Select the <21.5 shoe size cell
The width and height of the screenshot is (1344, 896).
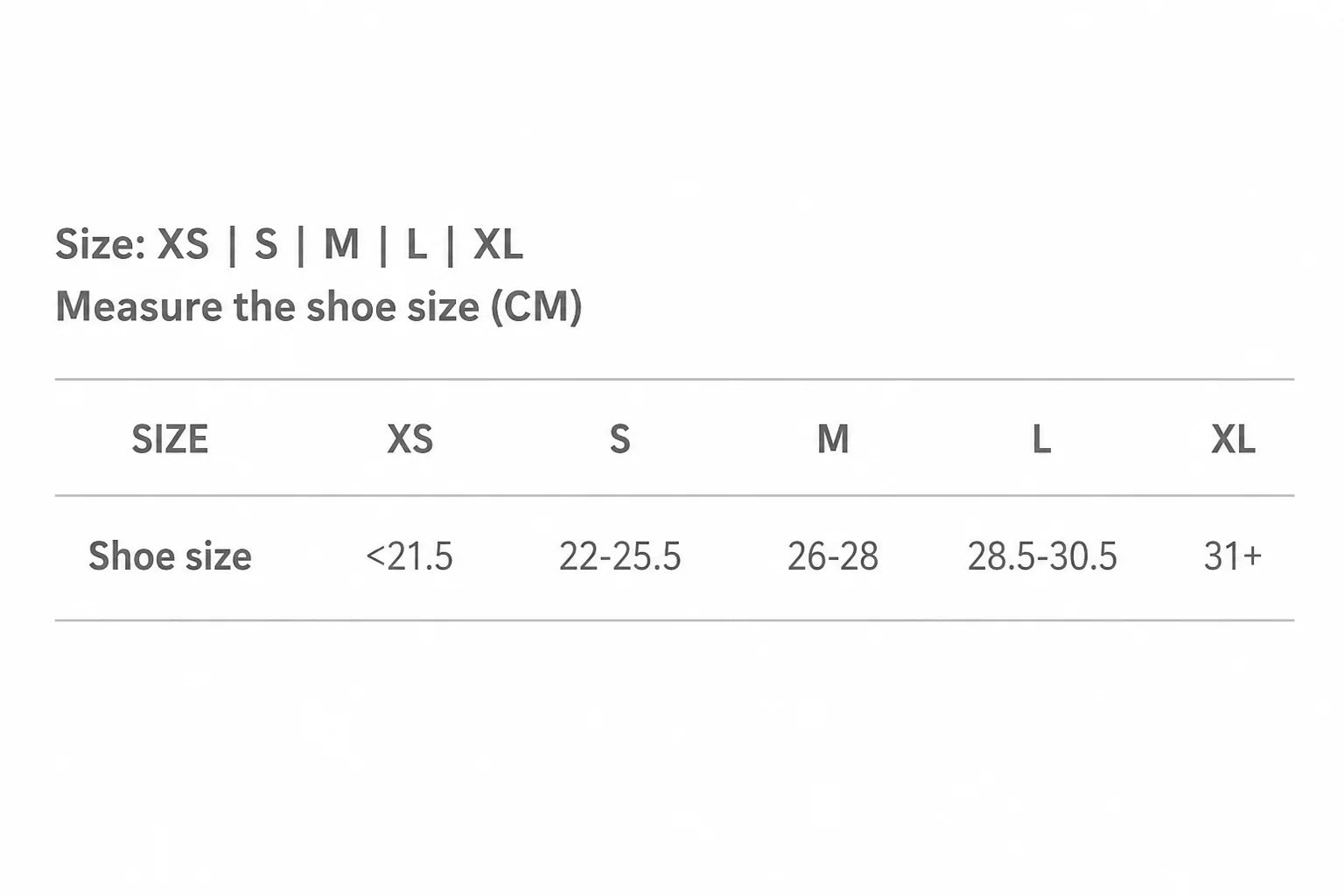(409, 556)
